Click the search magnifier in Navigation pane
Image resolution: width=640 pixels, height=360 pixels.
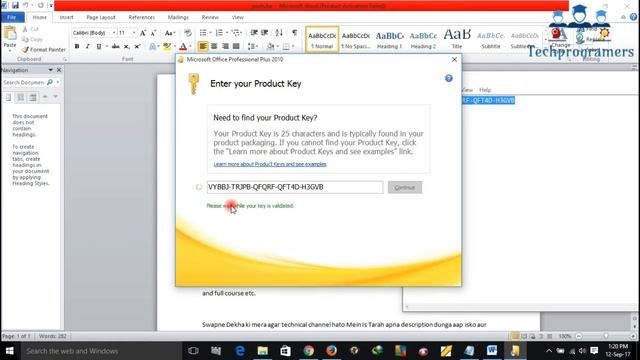coord(50,82)
